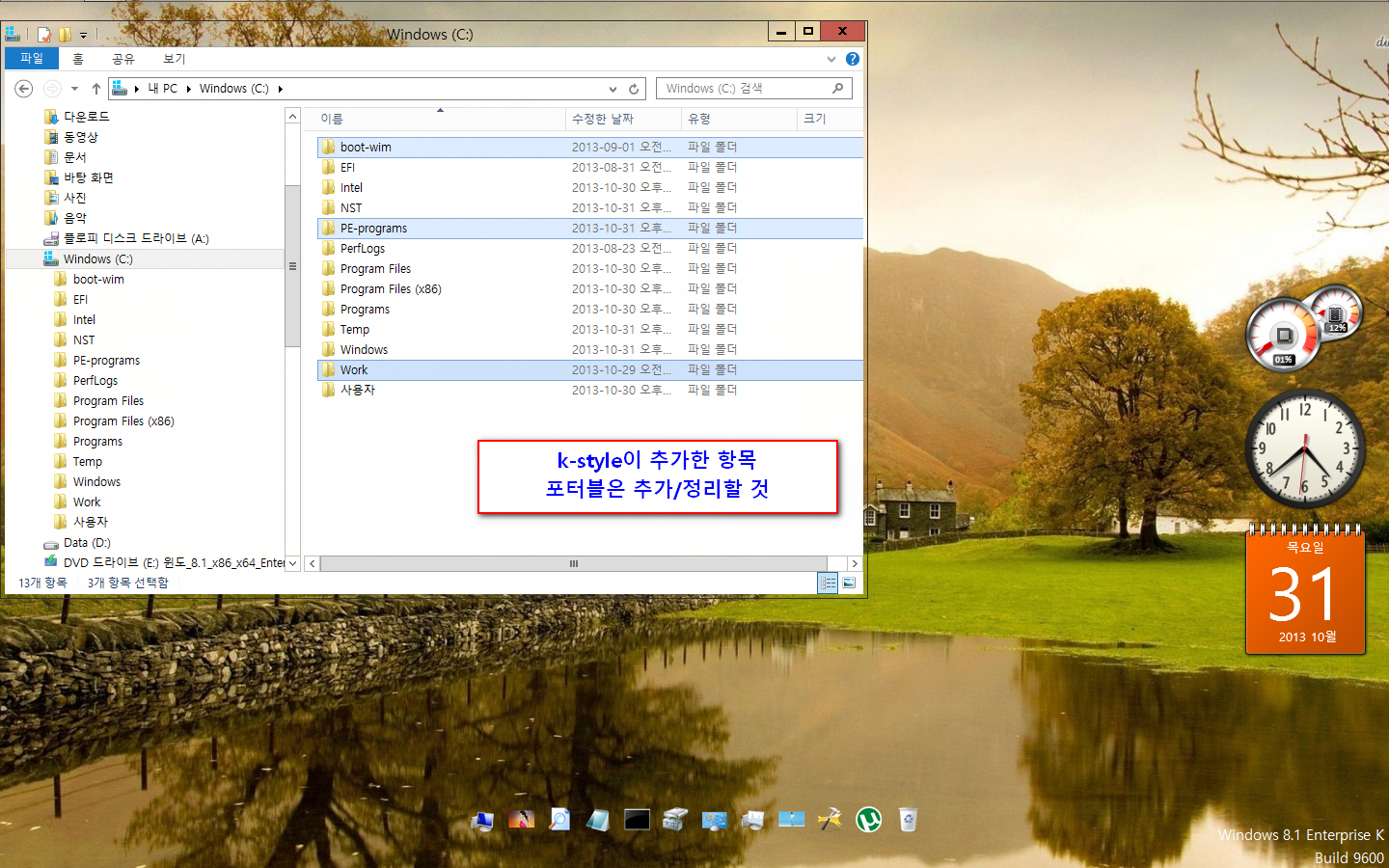Switch to the 홈 ribbon tab
Viewport: 1389px width, 868px height.
coord(78,59)
